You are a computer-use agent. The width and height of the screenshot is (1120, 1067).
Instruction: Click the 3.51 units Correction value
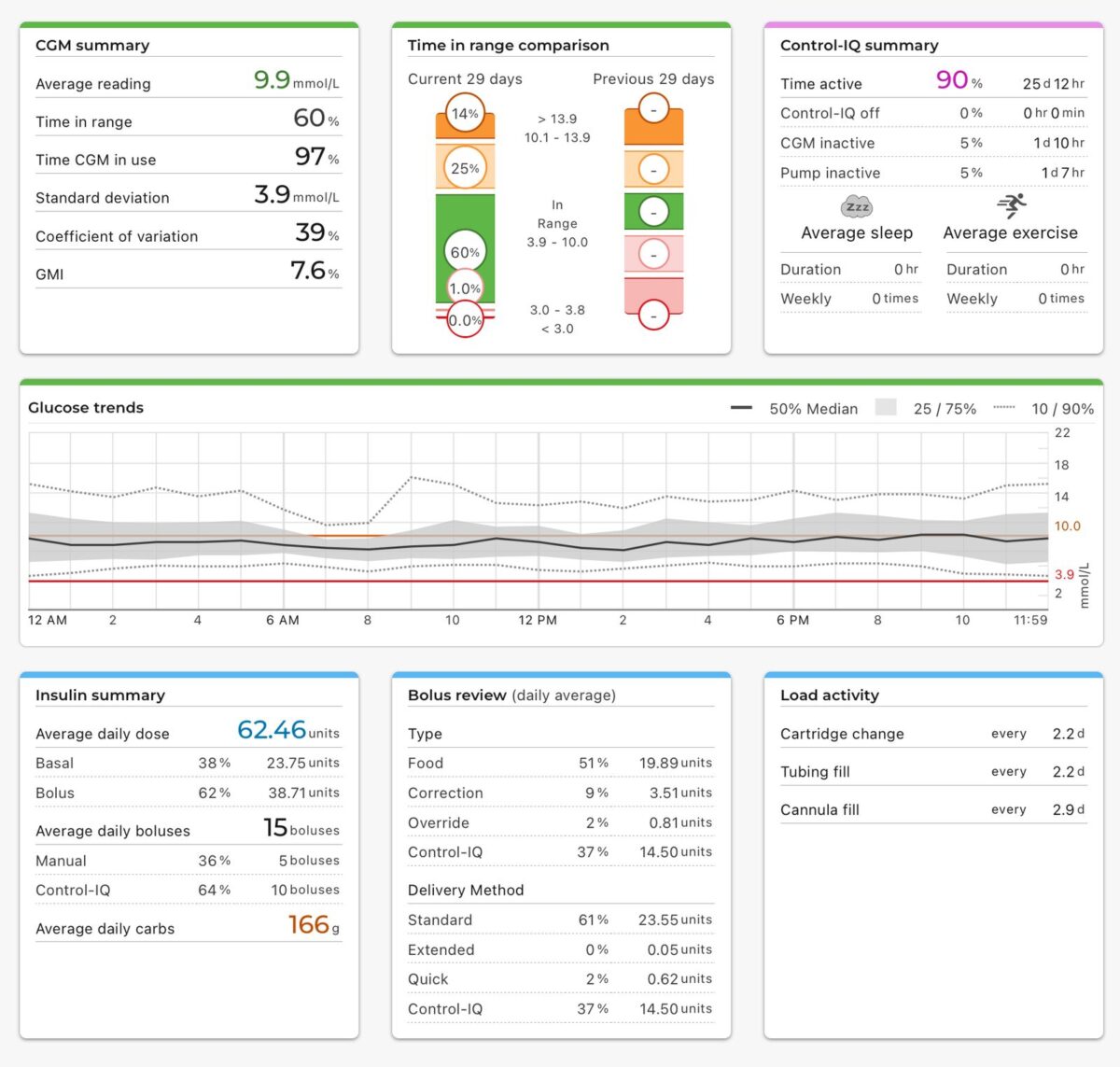(680, 793)
